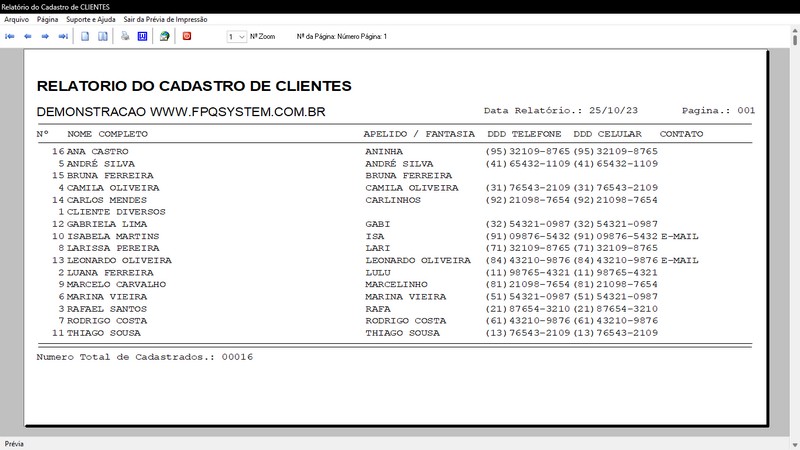Click APELIDO / FANTASIA column header
Screen dimensions: 800x450
coord(419,134)
